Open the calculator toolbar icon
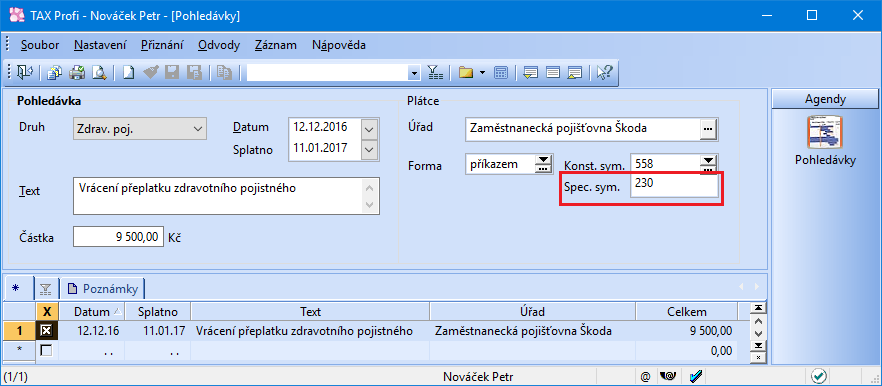This screenshot has width=882, height=386. tap(501, 73)
